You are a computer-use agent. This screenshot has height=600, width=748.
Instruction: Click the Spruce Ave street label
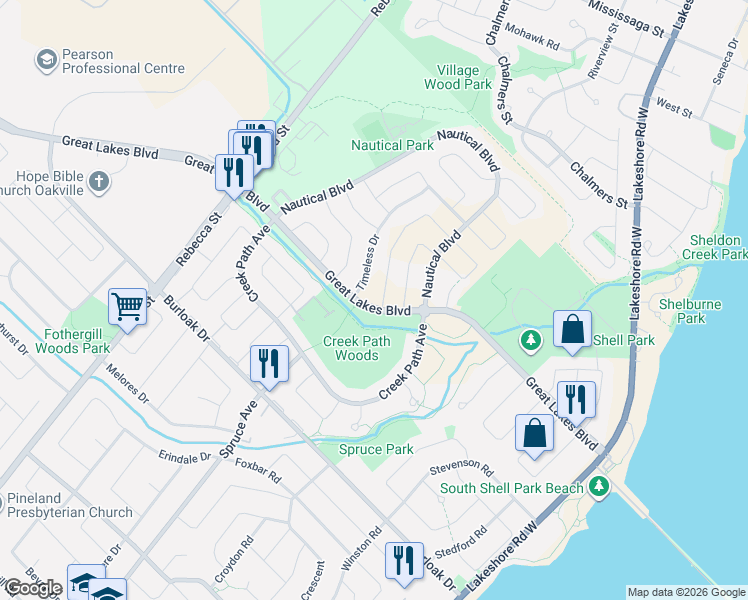(x=239, y=429)
